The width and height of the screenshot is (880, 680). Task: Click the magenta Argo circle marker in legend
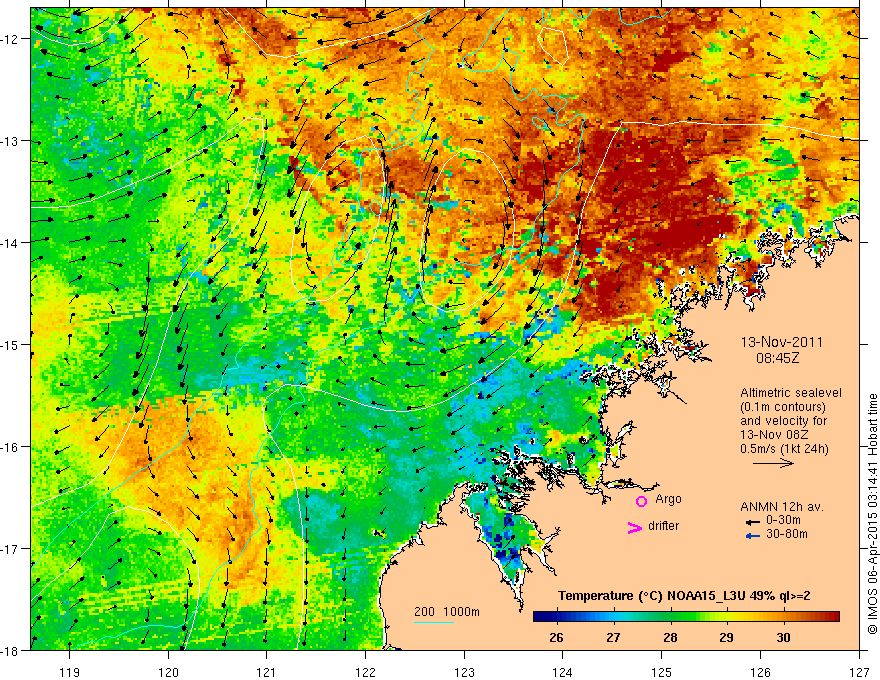point(641,501)
